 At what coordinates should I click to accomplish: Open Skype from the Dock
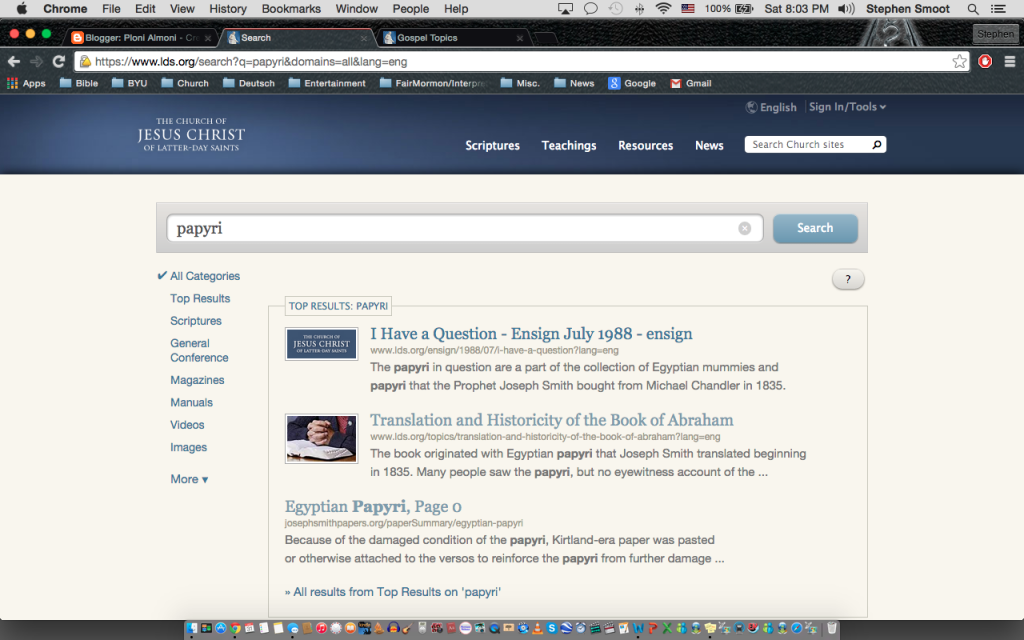[552, 628]
